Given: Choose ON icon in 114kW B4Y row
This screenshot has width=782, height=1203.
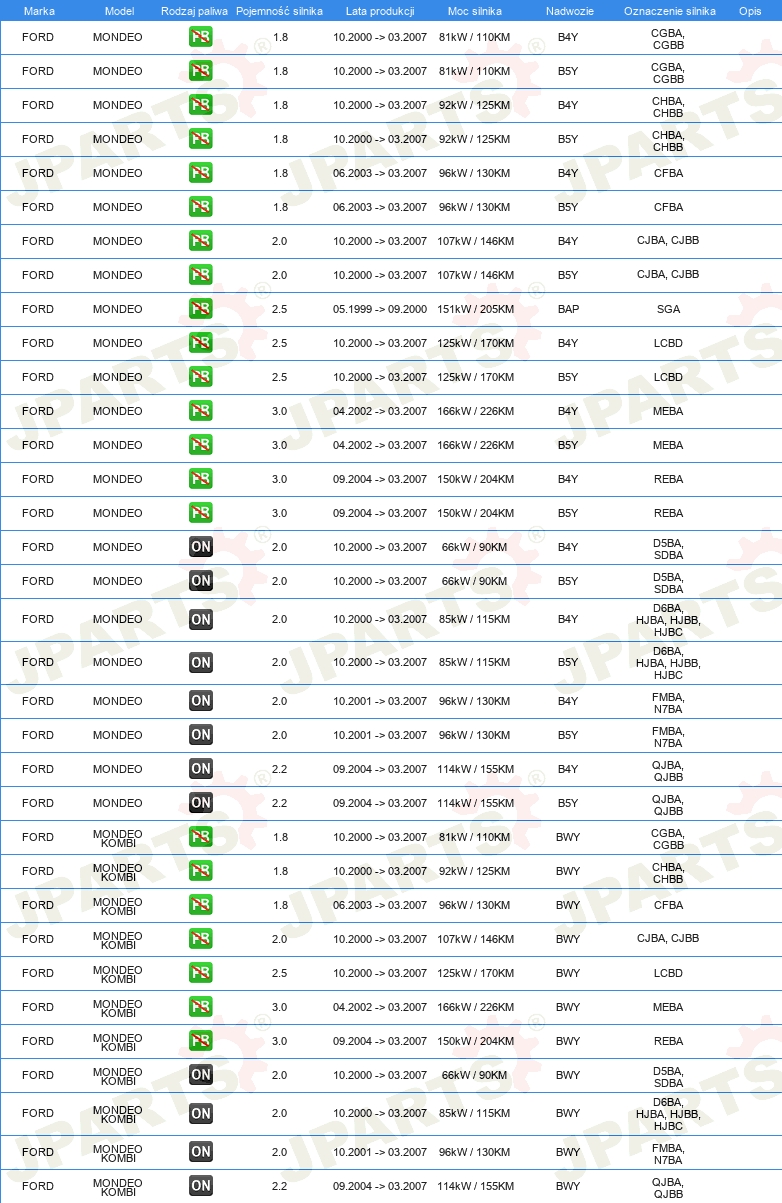Looking at the screenshot, I should coord(201,770).
